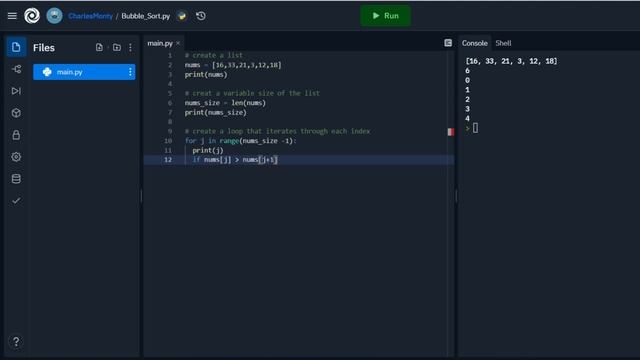Open the Files panel more options menu

pos(130,48)
